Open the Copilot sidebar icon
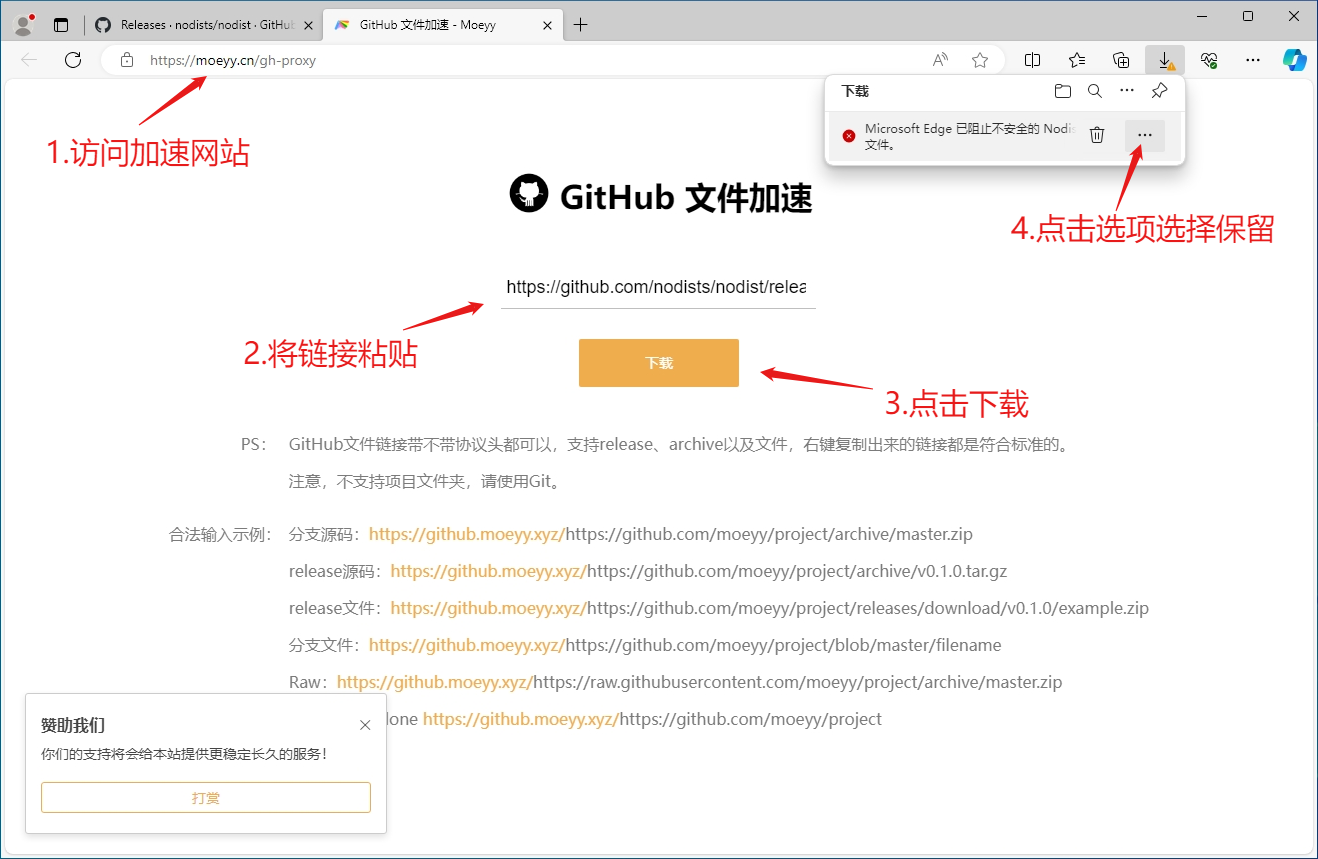The image size is (1318, 859). (1295, 60)
